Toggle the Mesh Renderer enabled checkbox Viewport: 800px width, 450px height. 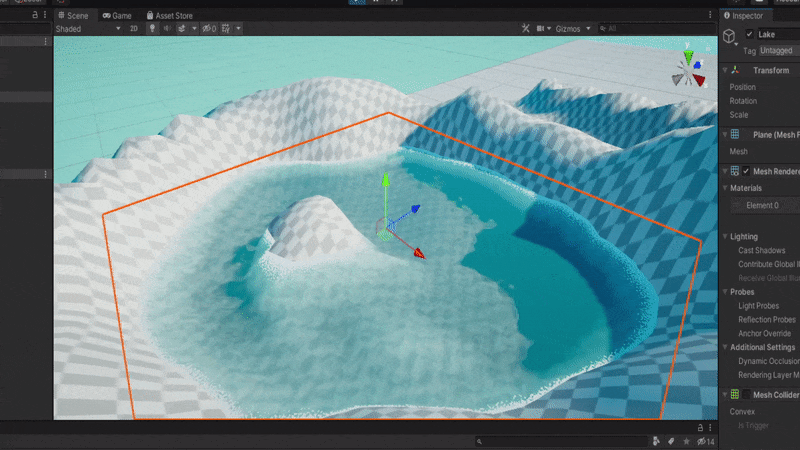746,171
